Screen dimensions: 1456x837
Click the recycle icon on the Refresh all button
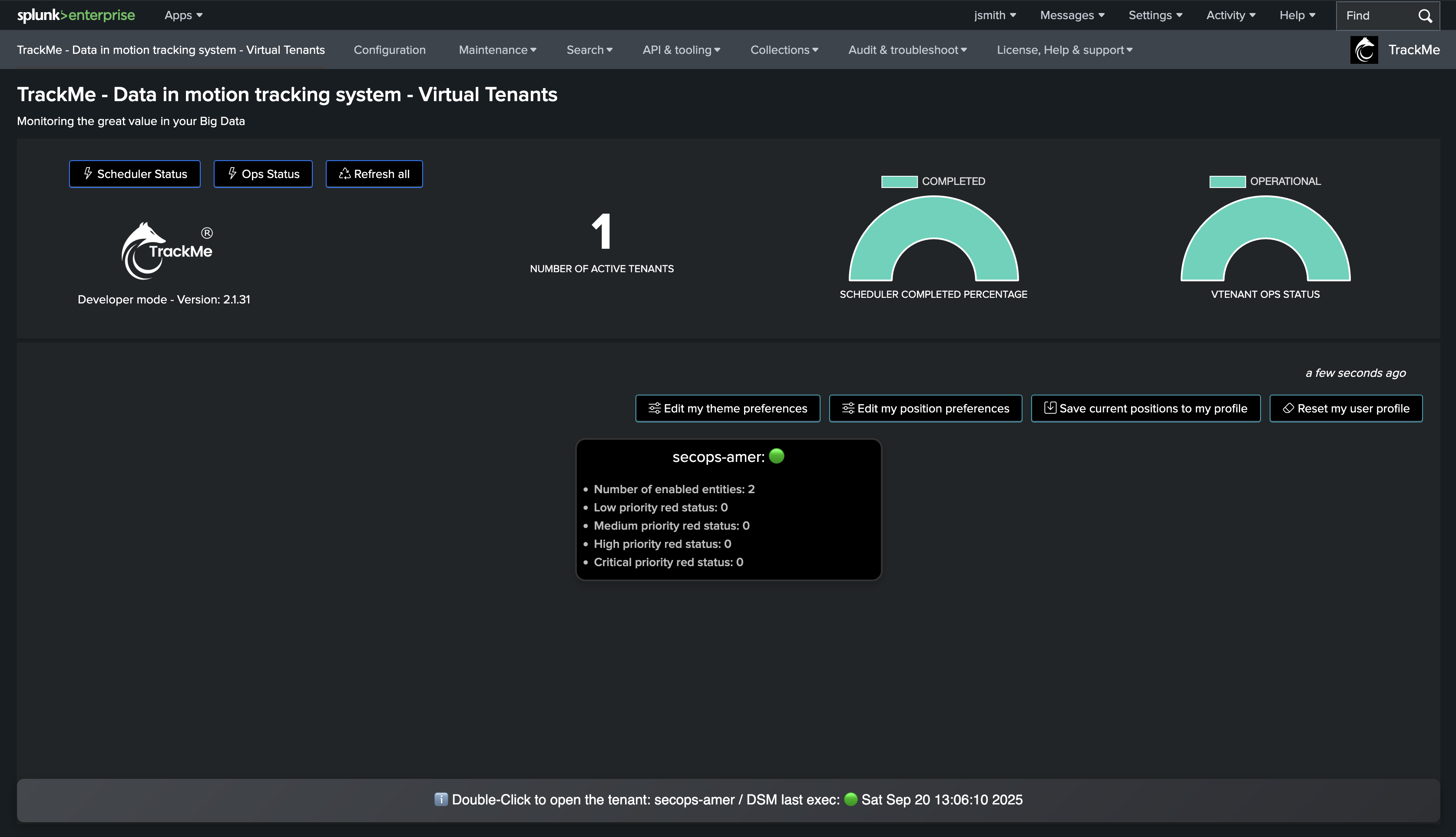[344, 174]
